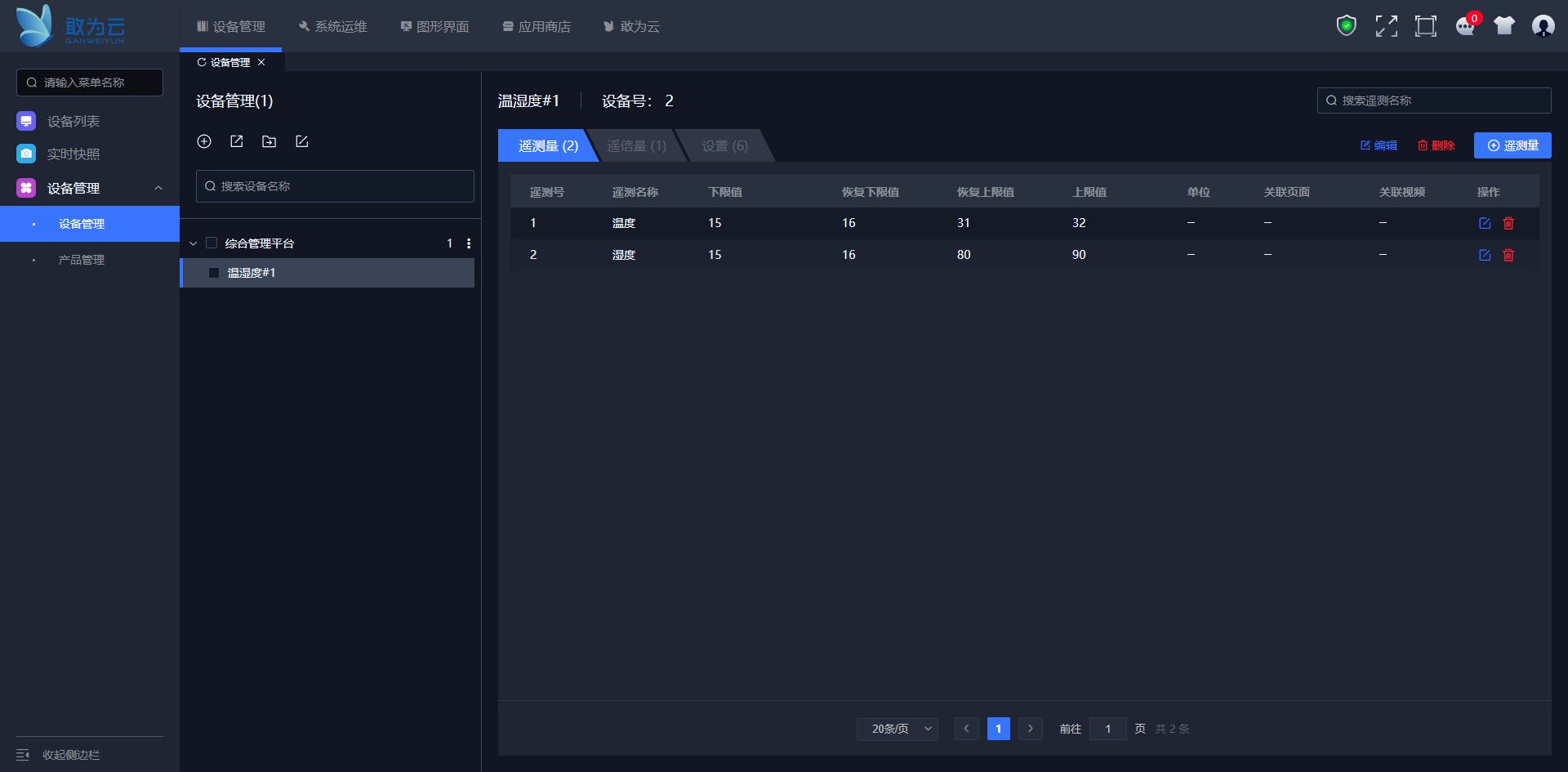Open the theme skin shirt icon
1568x772 pixels.
pyautogui.click(x=1503, y=26)
